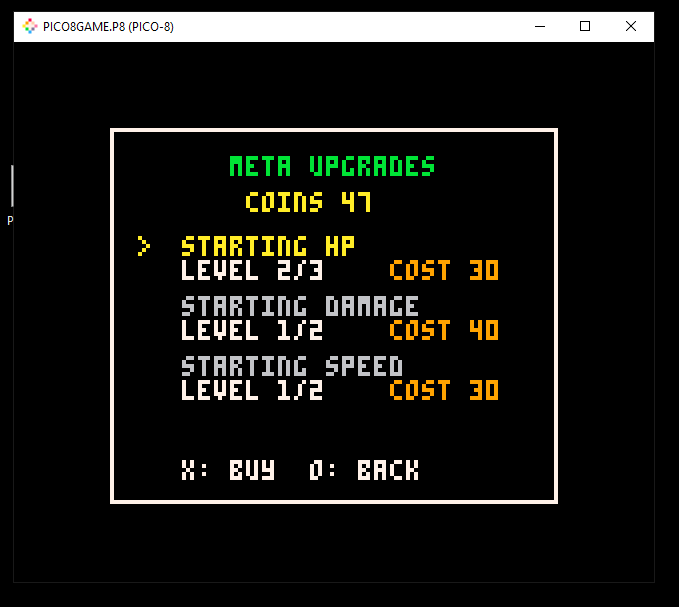Click the COST 40 label
The image size is (679, 607).
(x=444, y=330)
